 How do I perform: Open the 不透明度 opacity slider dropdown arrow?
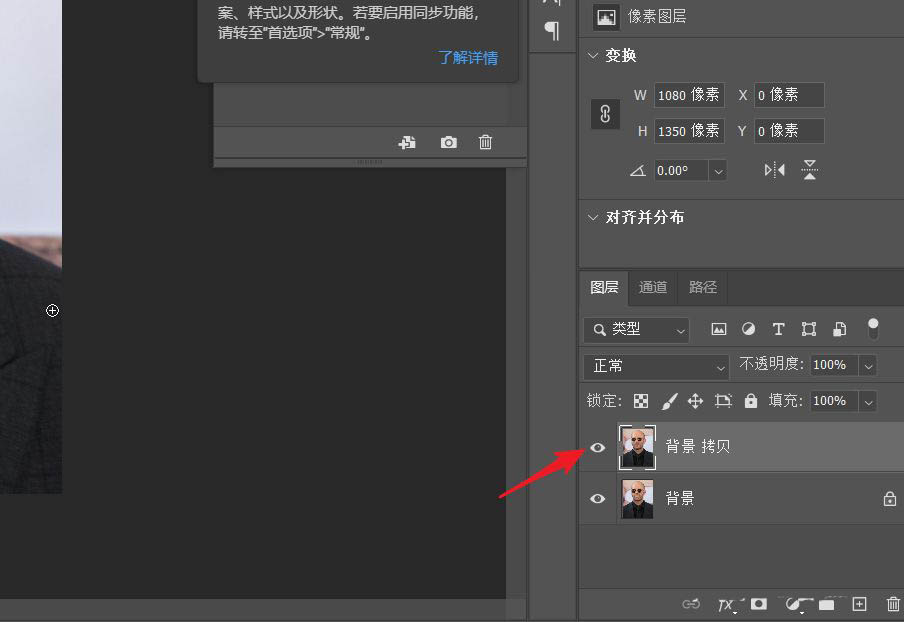point(868,365)
